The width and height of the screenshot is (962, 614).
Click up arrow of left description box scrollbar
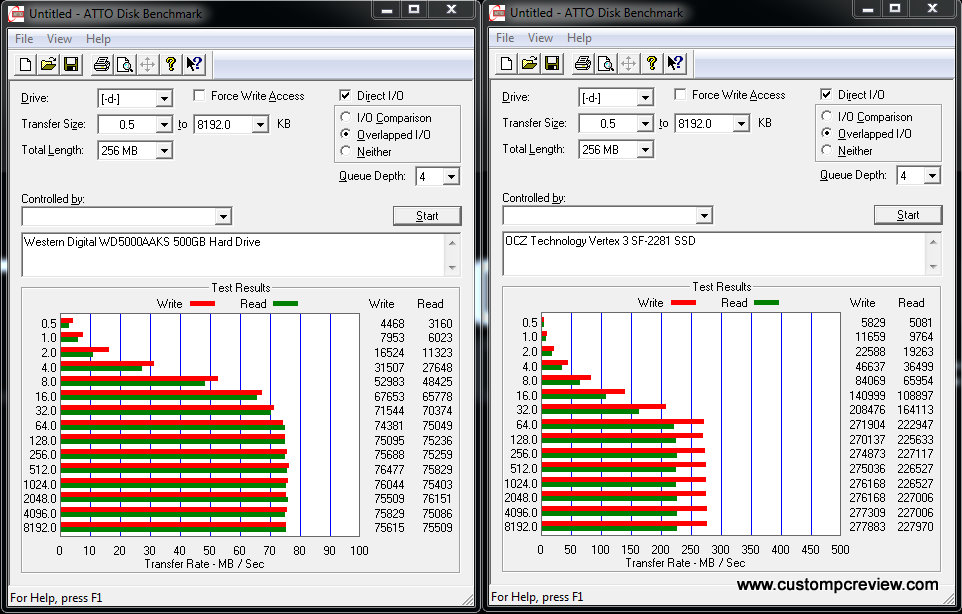452,243
